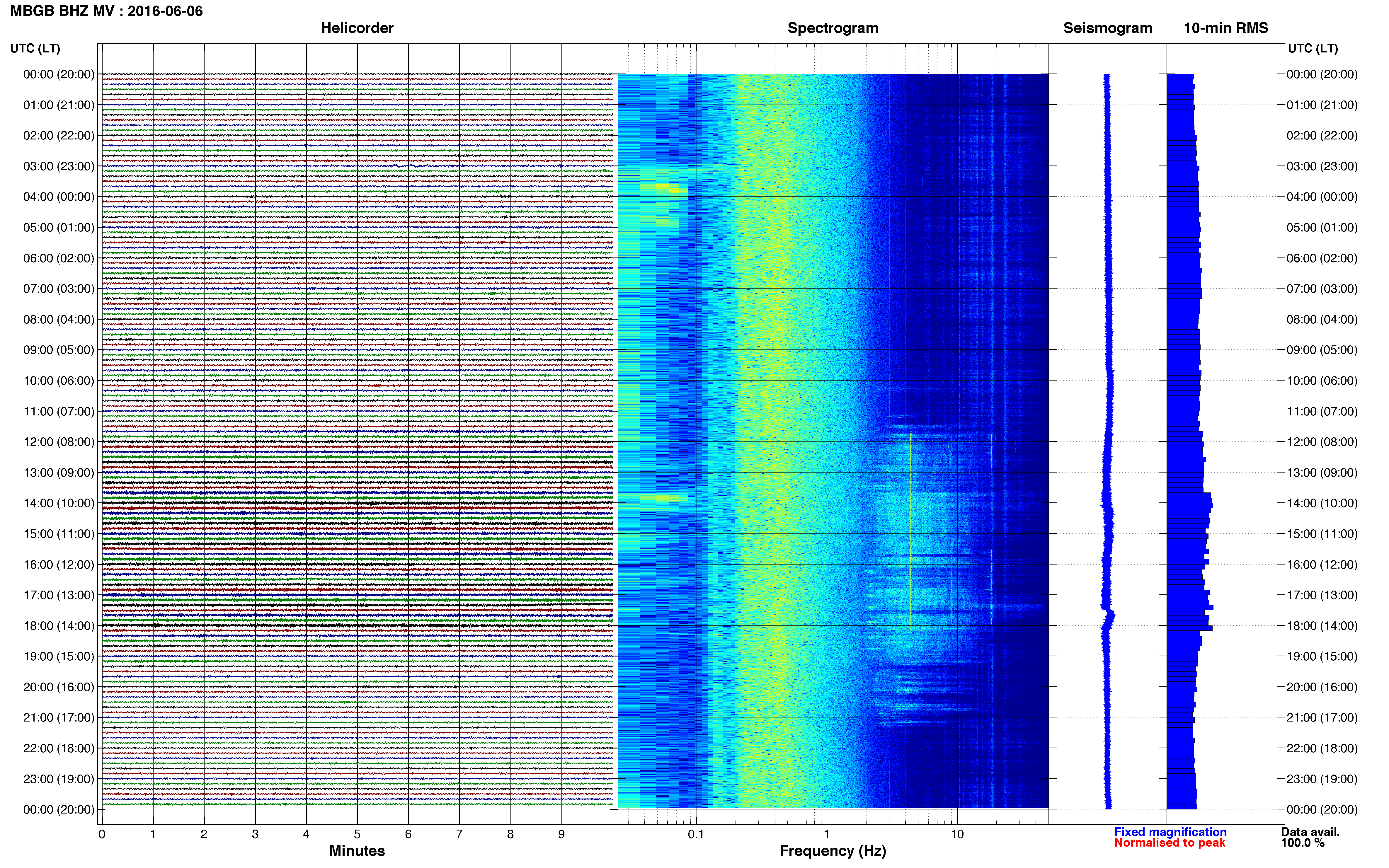
Task: Click "18:00 (14:00)" on the RMS panel time axis
Action: coord(1322,626)
